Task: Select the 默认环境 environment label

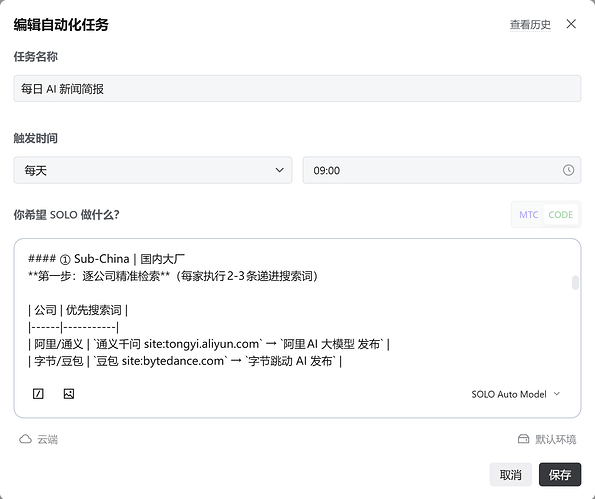Action: coord(556,439)
